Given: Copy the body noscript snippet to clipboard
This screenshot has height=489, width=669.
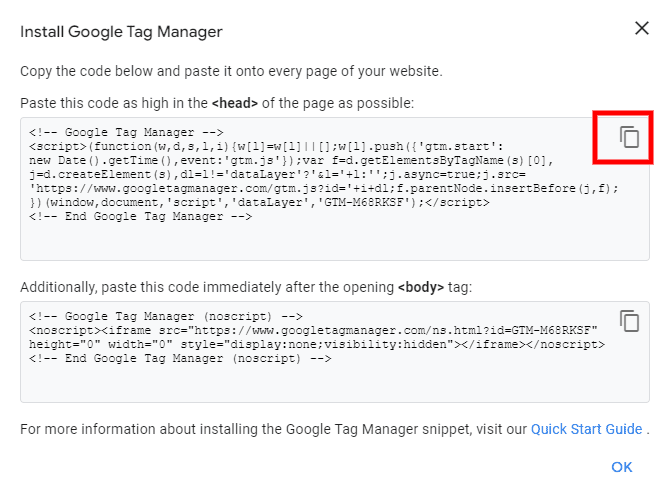Looking at the screenshot, I should tap(629, 320).
